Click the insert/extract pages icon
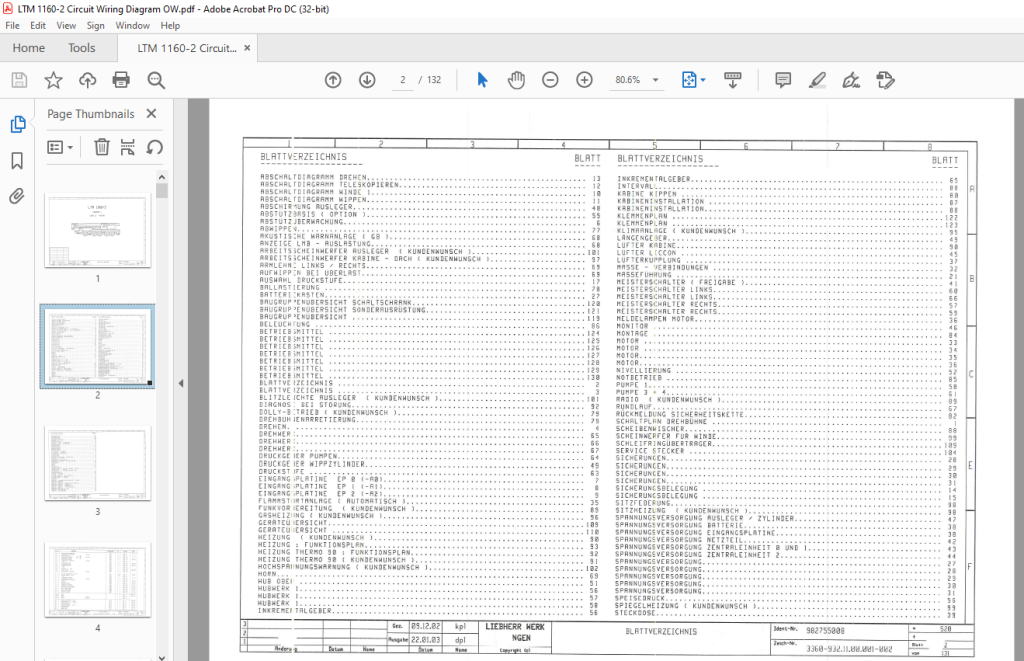The image size is (1024, 661). [x=128, y=147]
